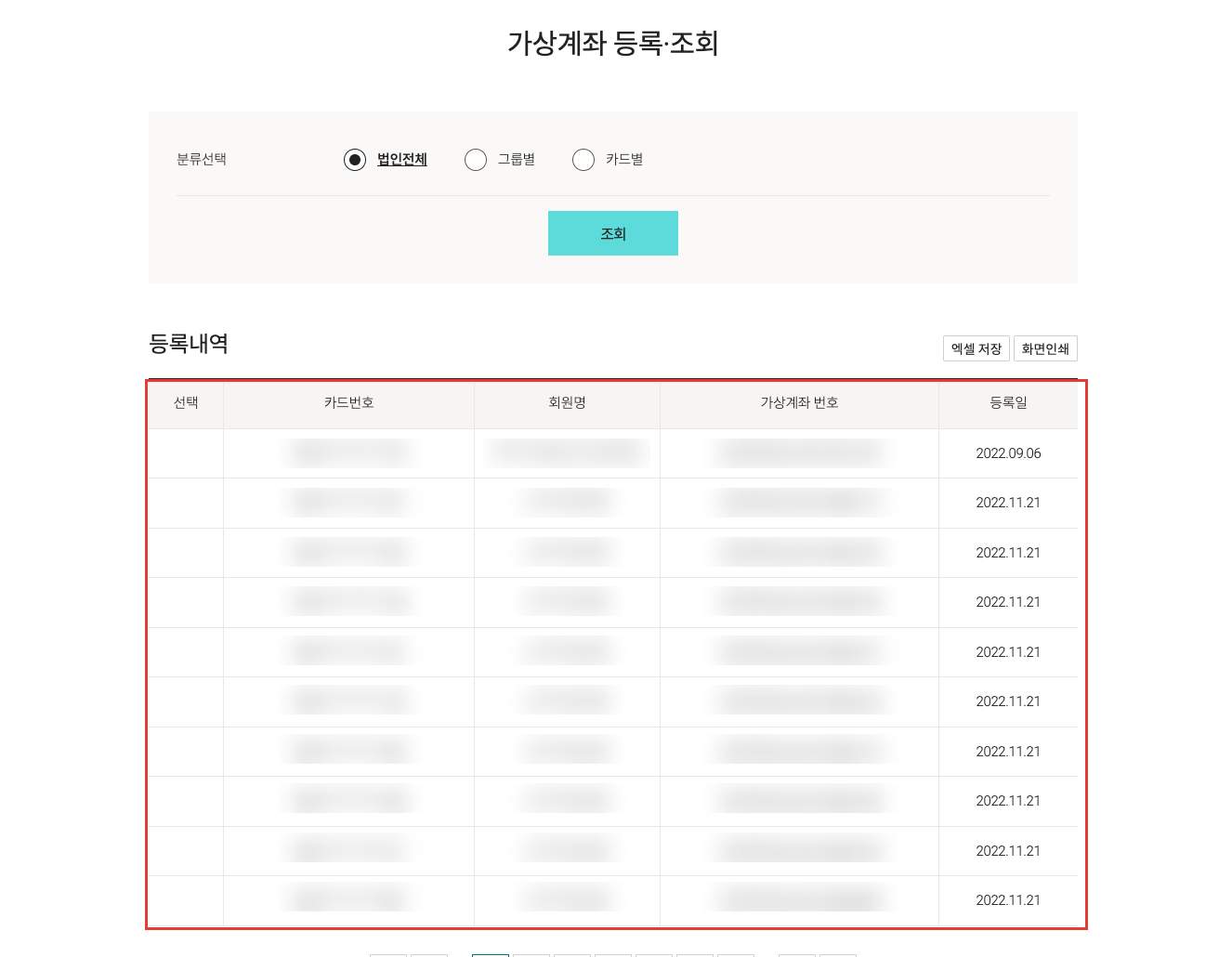Viewport: 1232px width, 957px height.
Task: Print the screen via 화면인쇄 button
Action: (x=1045, y=348)
